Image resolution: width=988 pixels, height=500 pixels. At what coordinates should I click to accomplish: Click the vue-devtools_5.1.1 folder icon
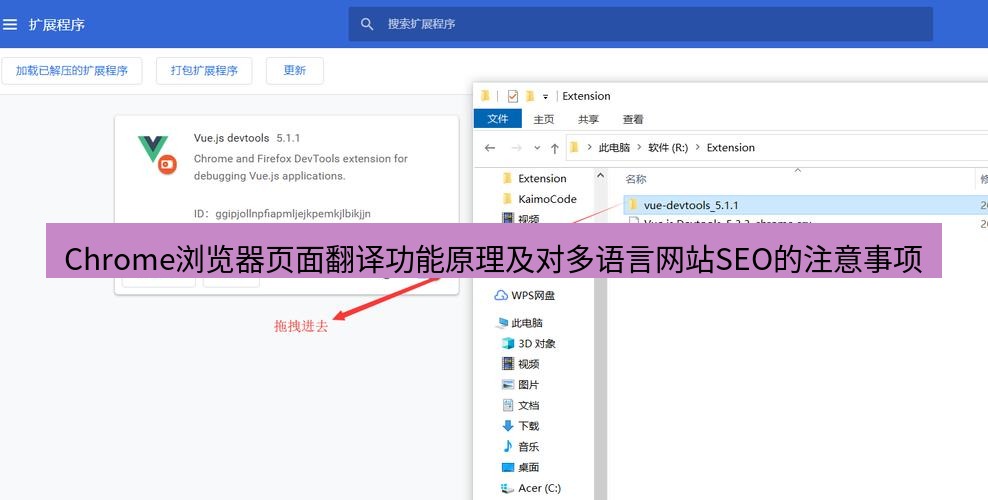[x=633, y=205]
